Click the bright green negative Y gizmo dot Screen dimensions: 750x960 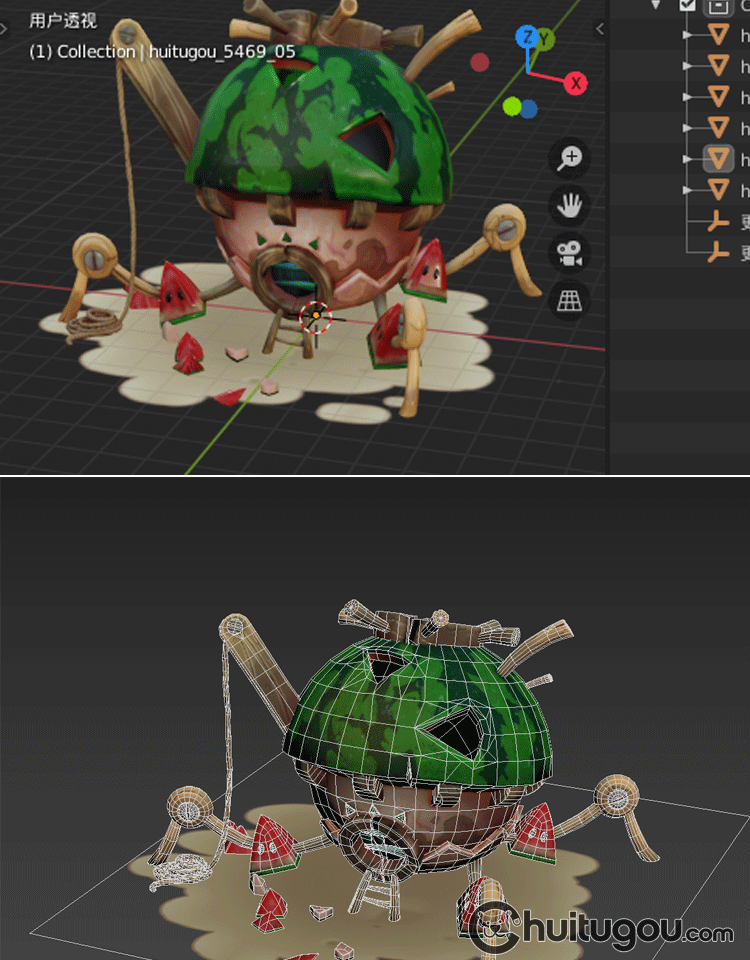click(511, 107)
